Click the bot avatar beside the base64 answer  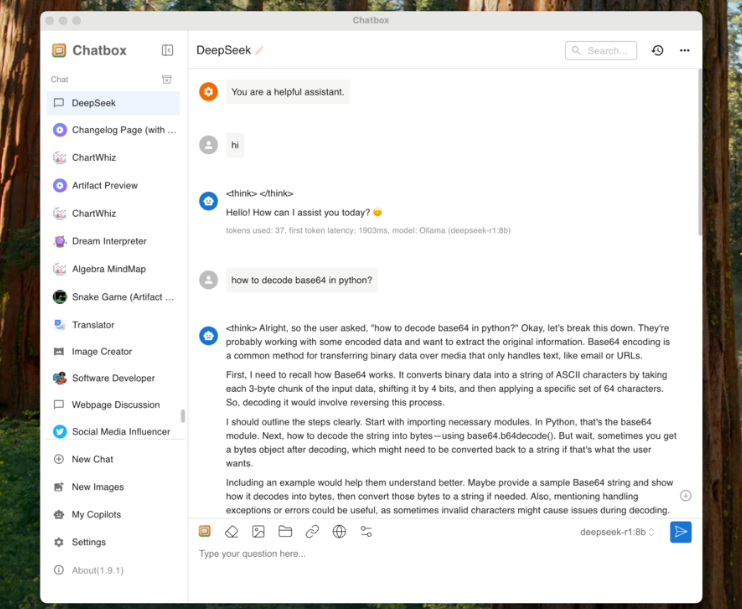[208, 335]
